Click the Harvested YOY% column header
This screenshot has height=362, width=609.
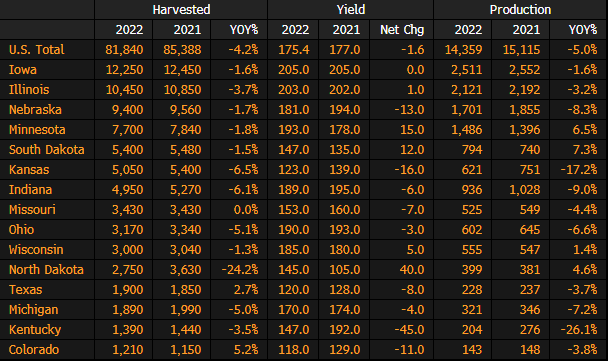244,30
